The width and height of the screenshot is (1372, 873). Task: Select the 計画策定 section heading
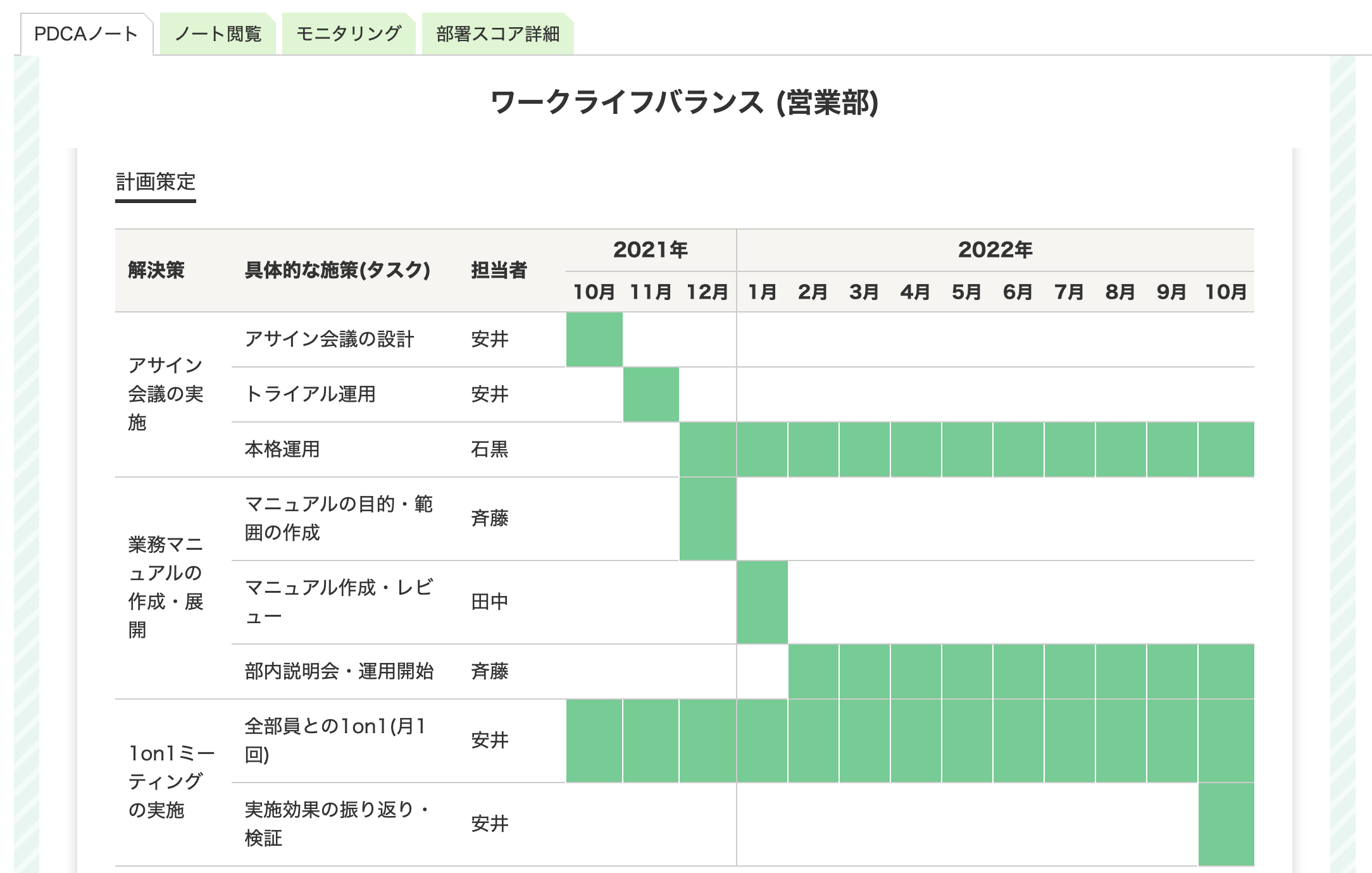(x=156, y=182)
